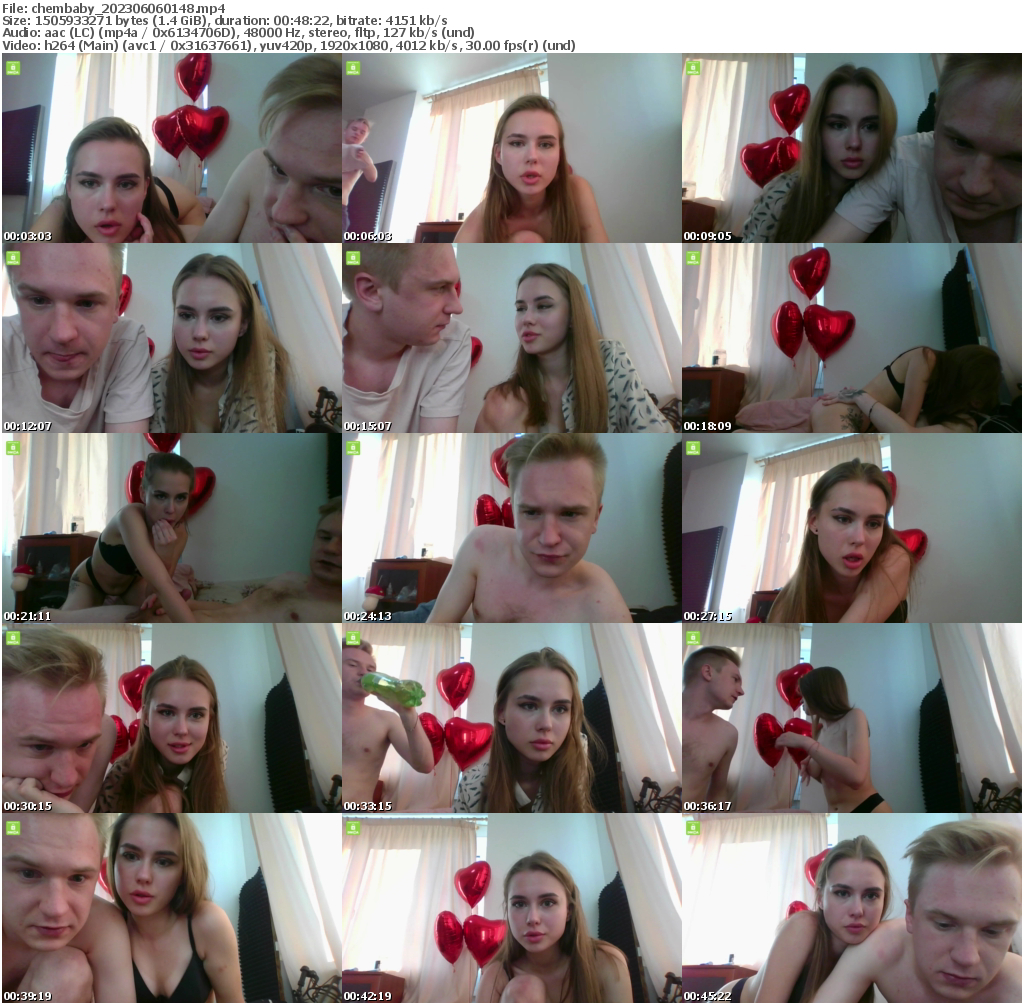Click the green badge on the 00:18:09 thumbnail
Viewport: 1024px width, 1003px height.
pos(694,259)
